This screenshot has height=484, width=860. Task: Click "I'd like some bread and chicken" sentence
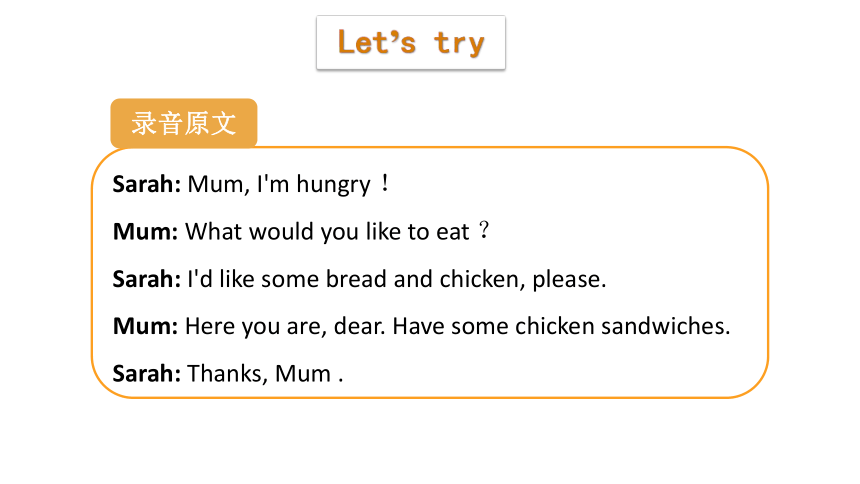[353, 279]
